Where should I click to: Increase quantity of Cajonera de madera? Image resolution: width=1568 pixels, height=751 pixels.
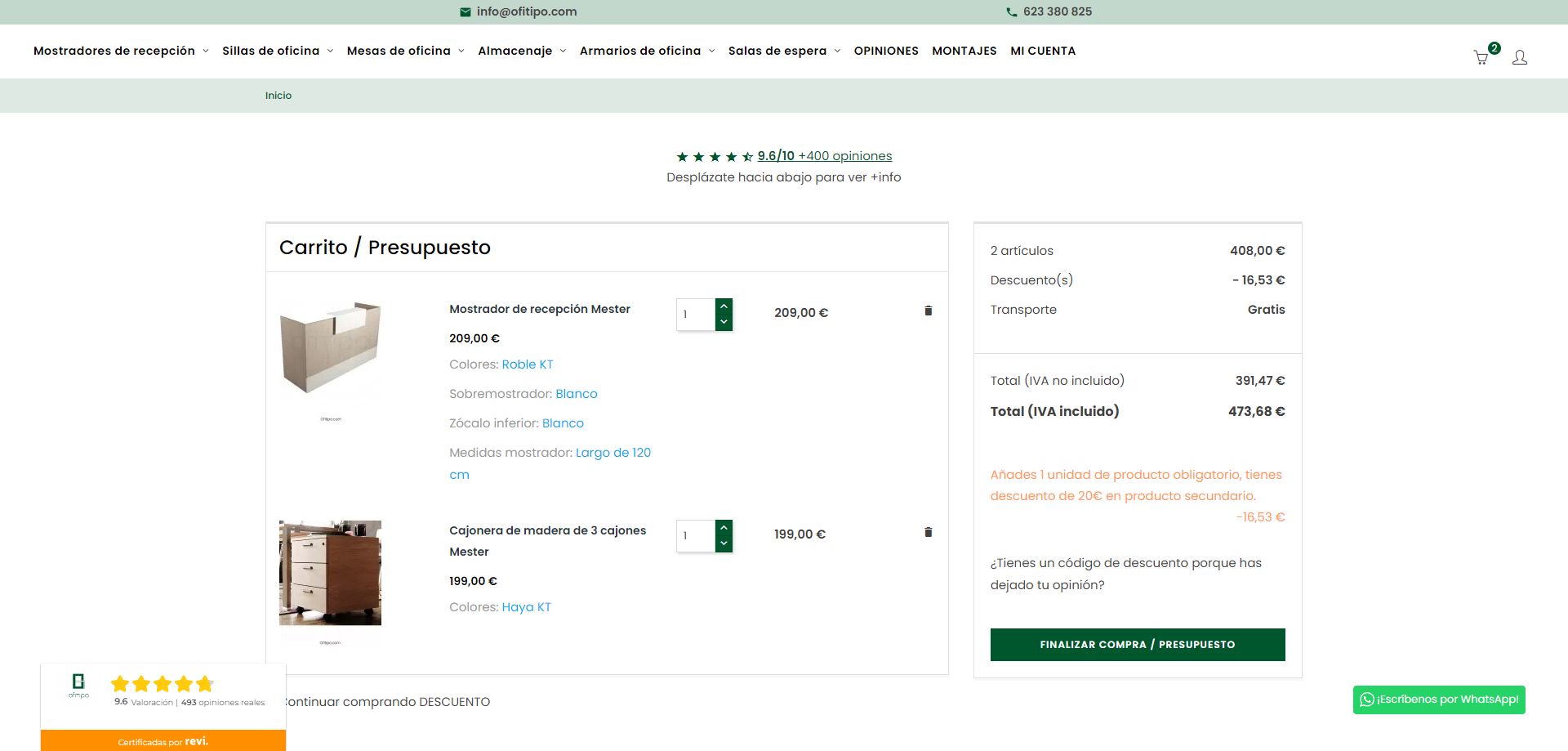724,528
